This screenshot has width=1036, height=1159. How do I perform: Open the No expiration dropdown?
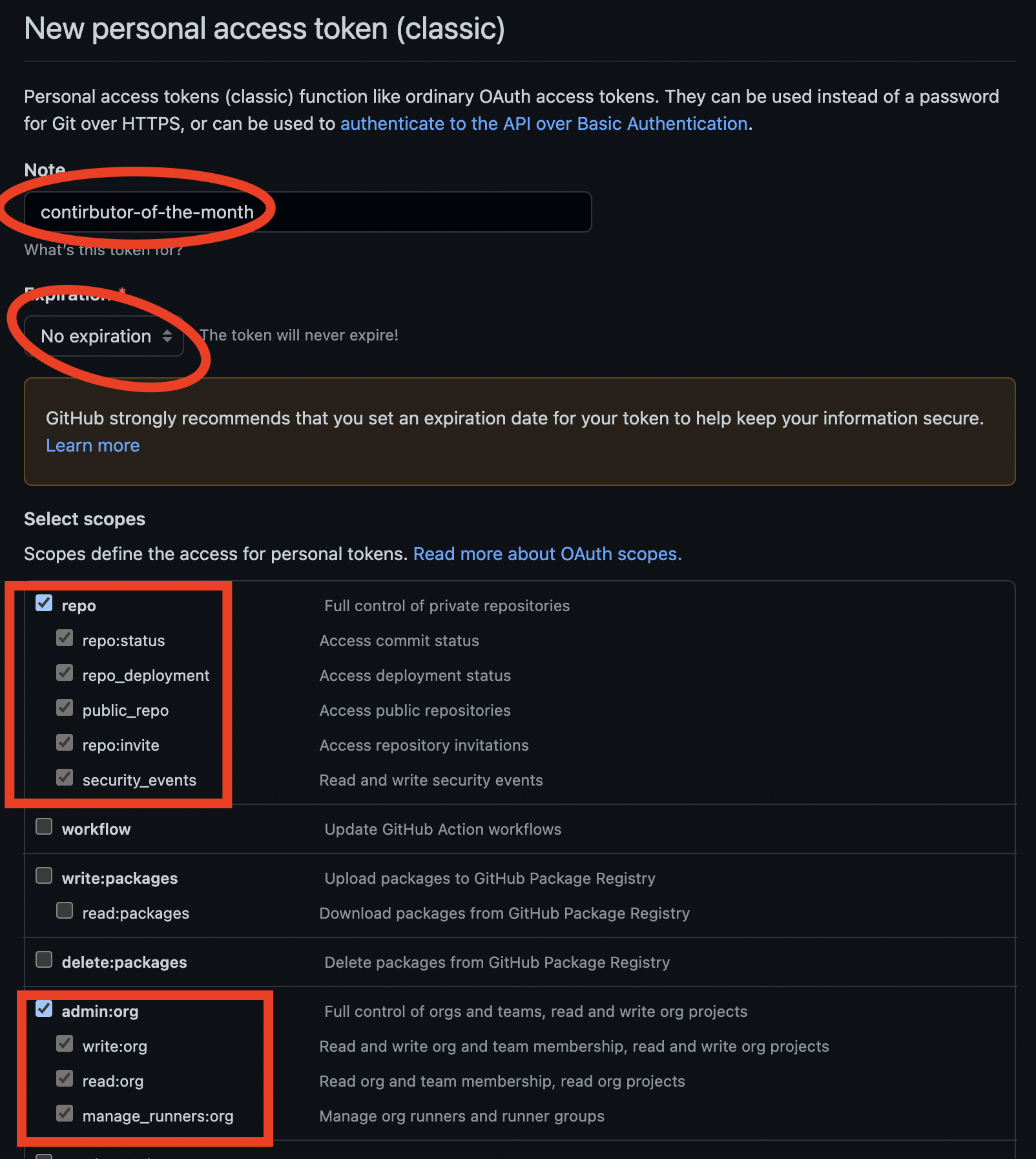[103, 336]
